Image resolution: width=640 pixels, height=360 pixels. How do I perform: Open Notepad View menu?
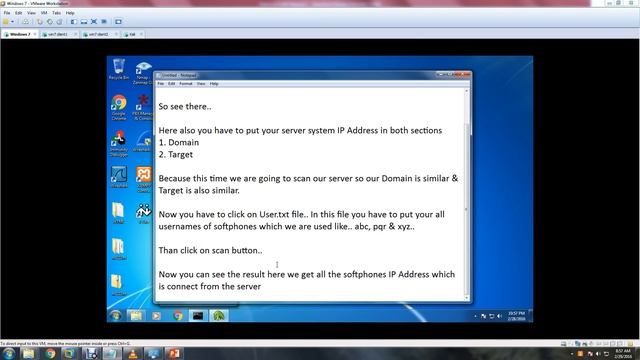point(201,84)
